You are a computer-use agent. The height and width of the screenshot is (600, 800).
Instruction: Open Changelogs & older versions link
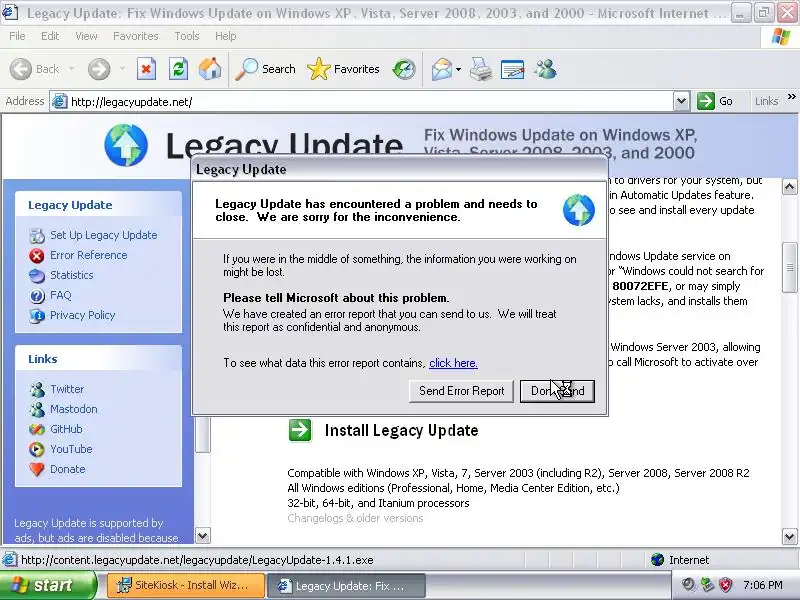coord(355,518)
